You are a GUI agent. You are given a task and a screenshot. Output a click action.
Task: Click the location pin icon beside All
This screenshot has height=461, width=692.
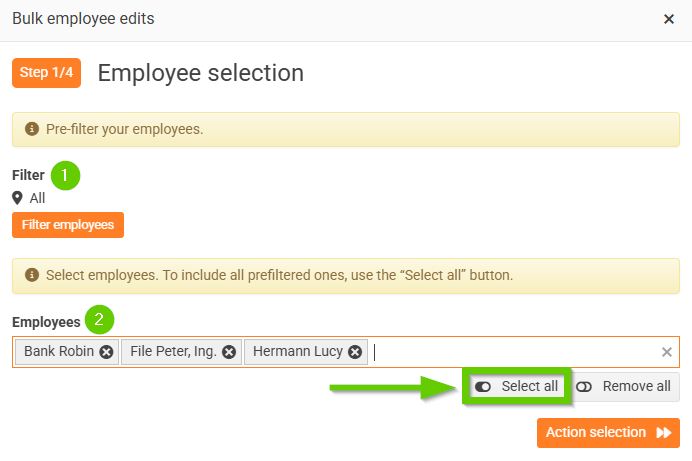(x=17, y=198)
